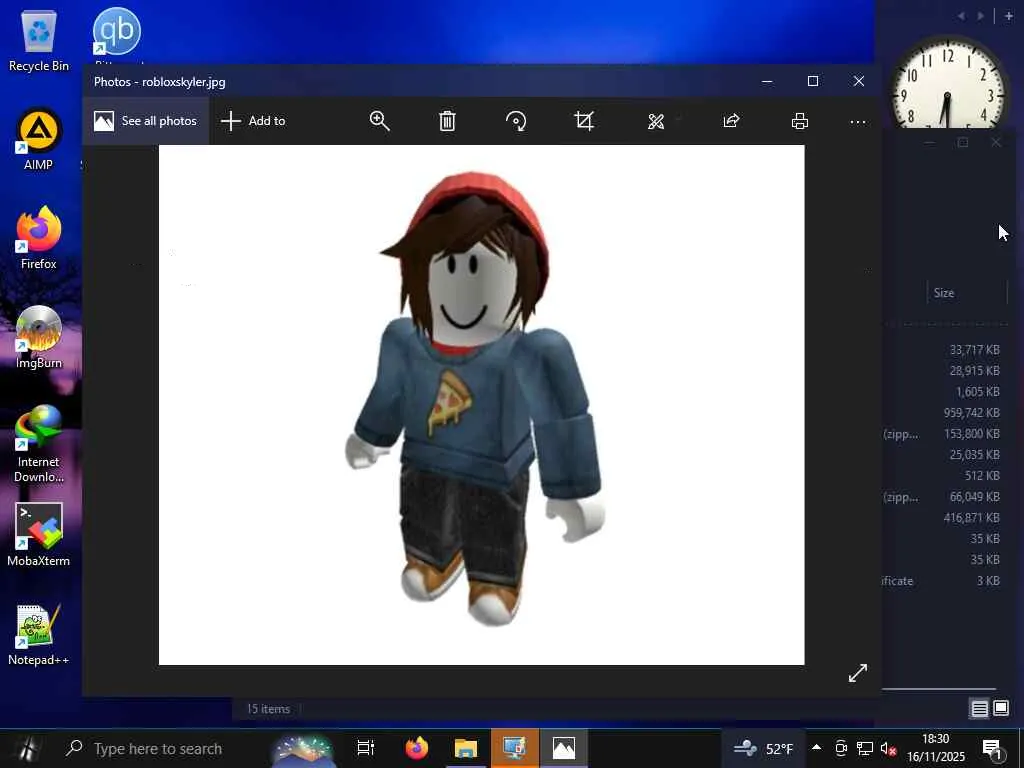Zoom in with the magnifier icon
Viewport: 1024px width, 768px height.
[379, 121]
